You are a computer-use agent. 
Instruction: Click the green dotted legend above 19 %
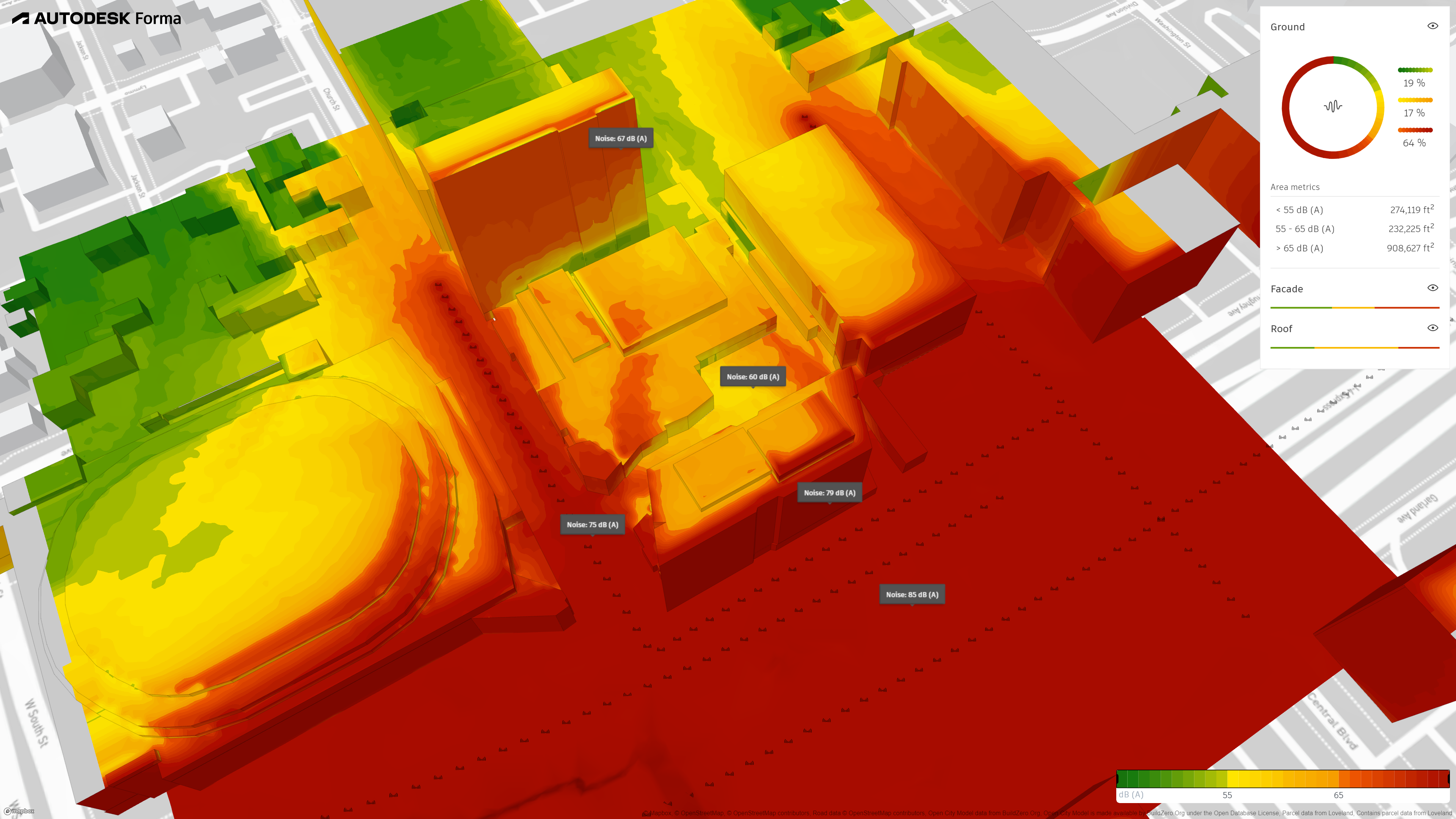click(x=1415, y=70)
